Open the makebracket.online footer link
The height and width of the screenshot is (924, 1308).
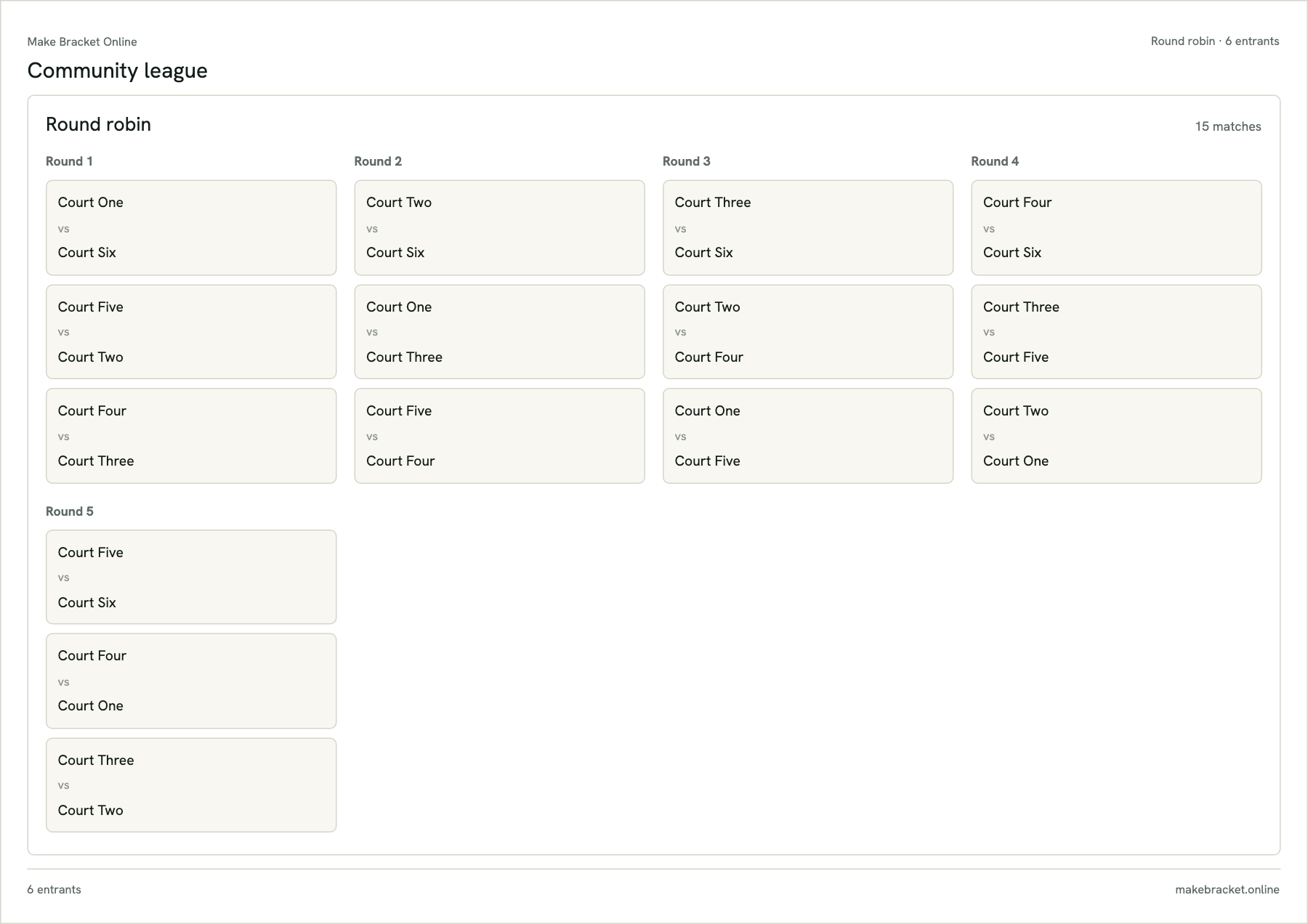(x=1227, y=890)
